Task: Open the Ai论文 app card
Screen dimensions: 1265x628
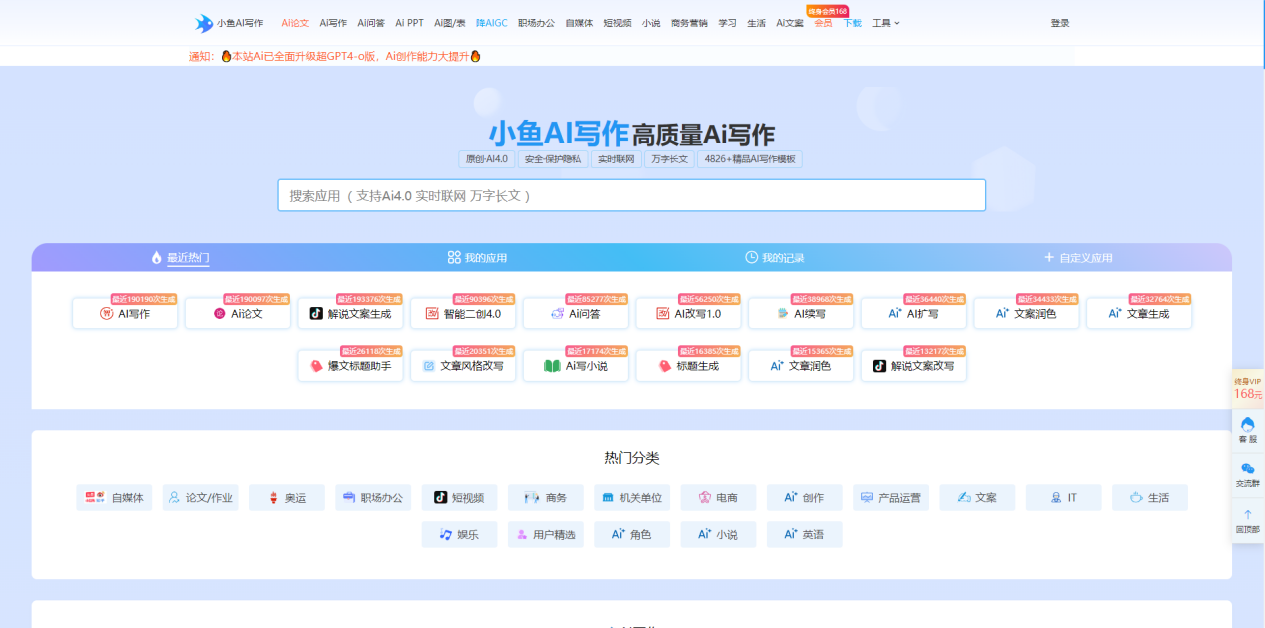Action: [238, 313]
